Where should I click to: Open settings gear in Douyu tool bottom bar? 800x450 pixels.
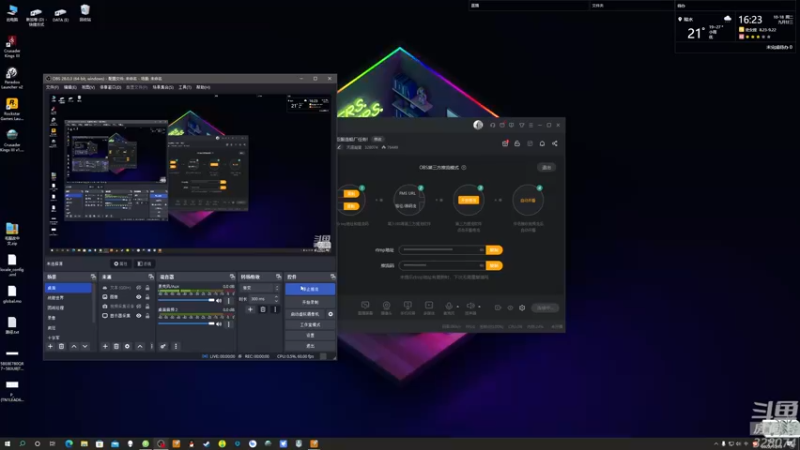522,308
